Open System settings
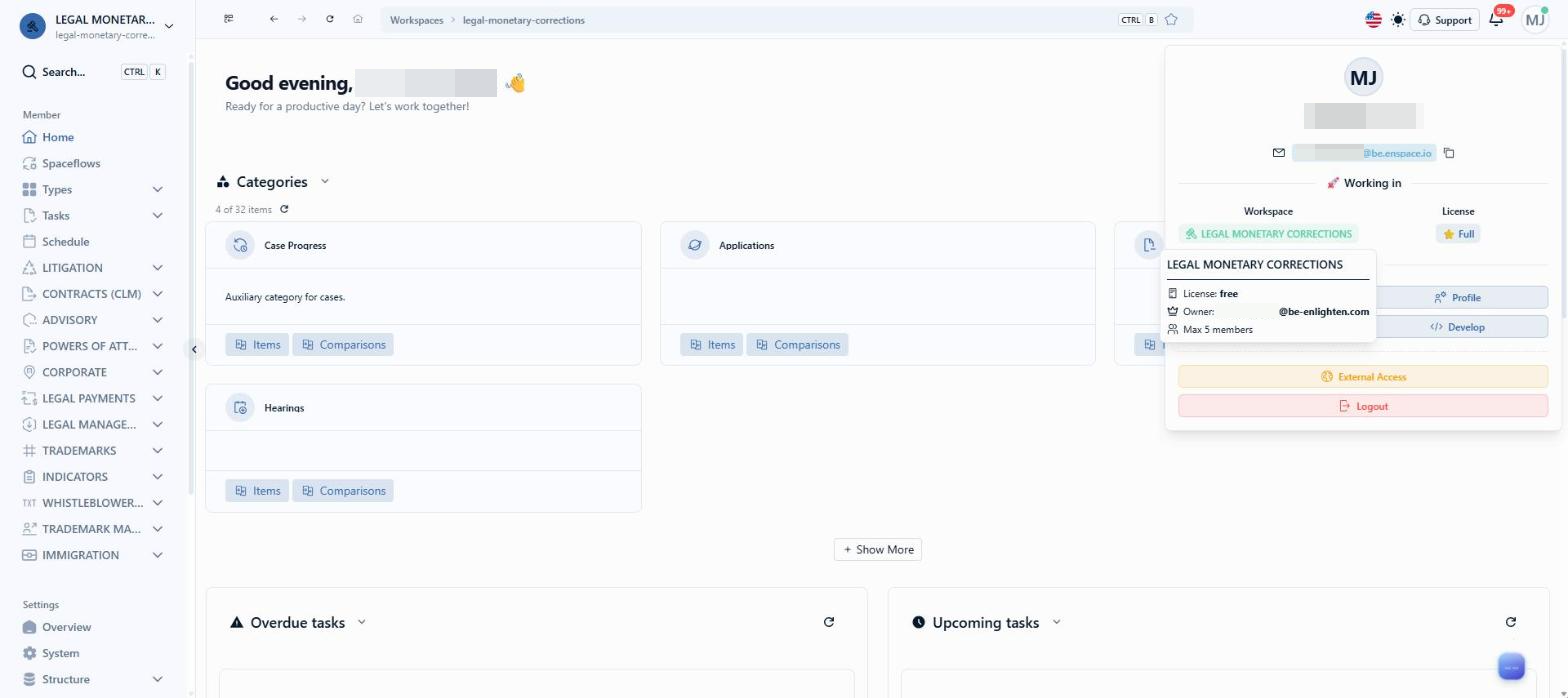Viewport: 1568px width, 698px height. coord(51,653)
